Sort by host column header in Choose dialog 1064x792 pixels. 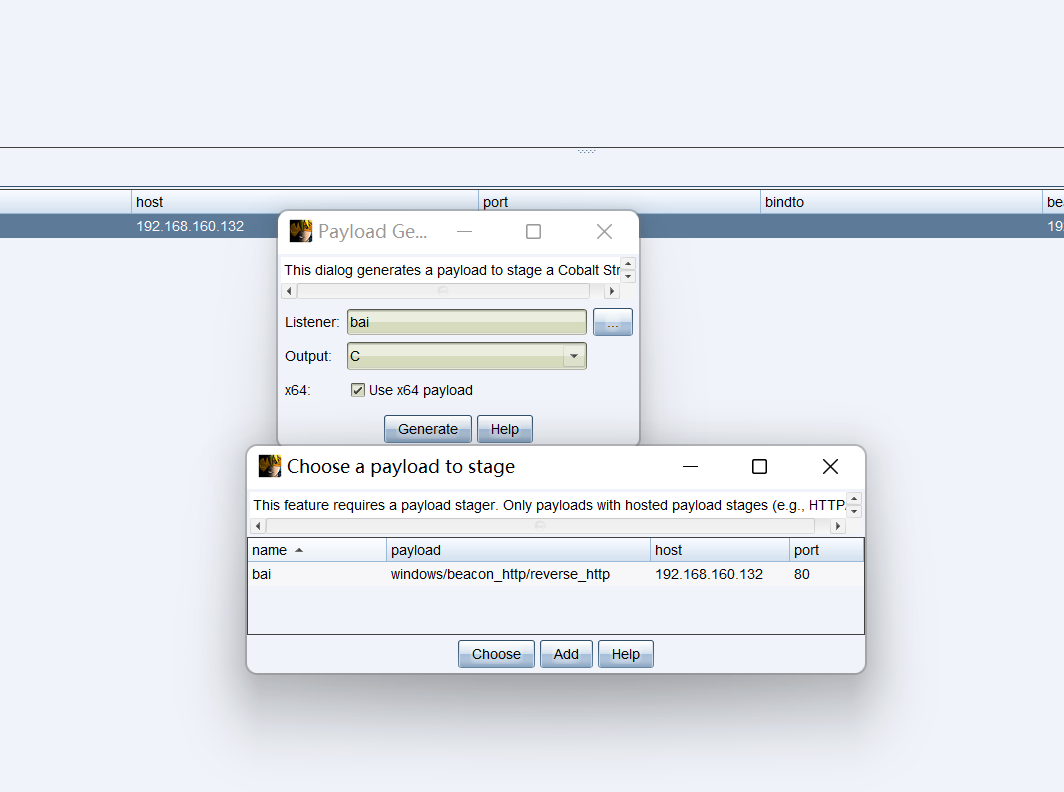[720, 550]
